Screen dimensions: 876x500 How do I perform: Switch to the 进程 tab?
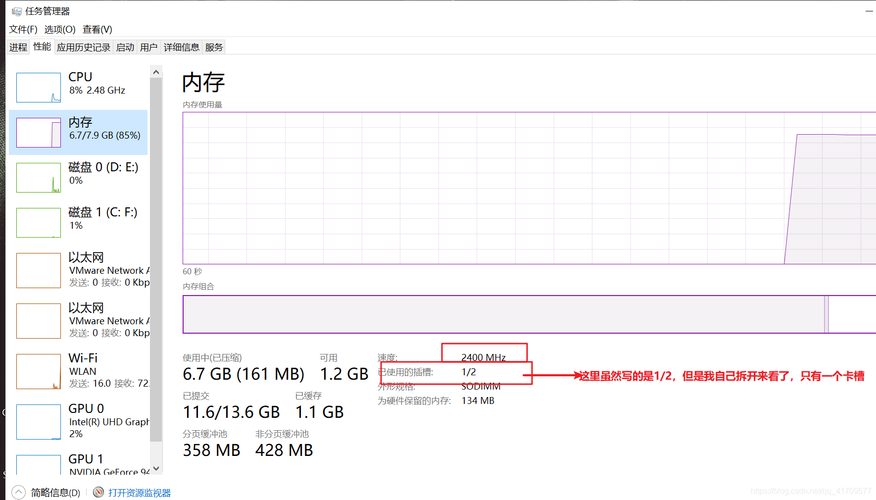tap(18, 47)
